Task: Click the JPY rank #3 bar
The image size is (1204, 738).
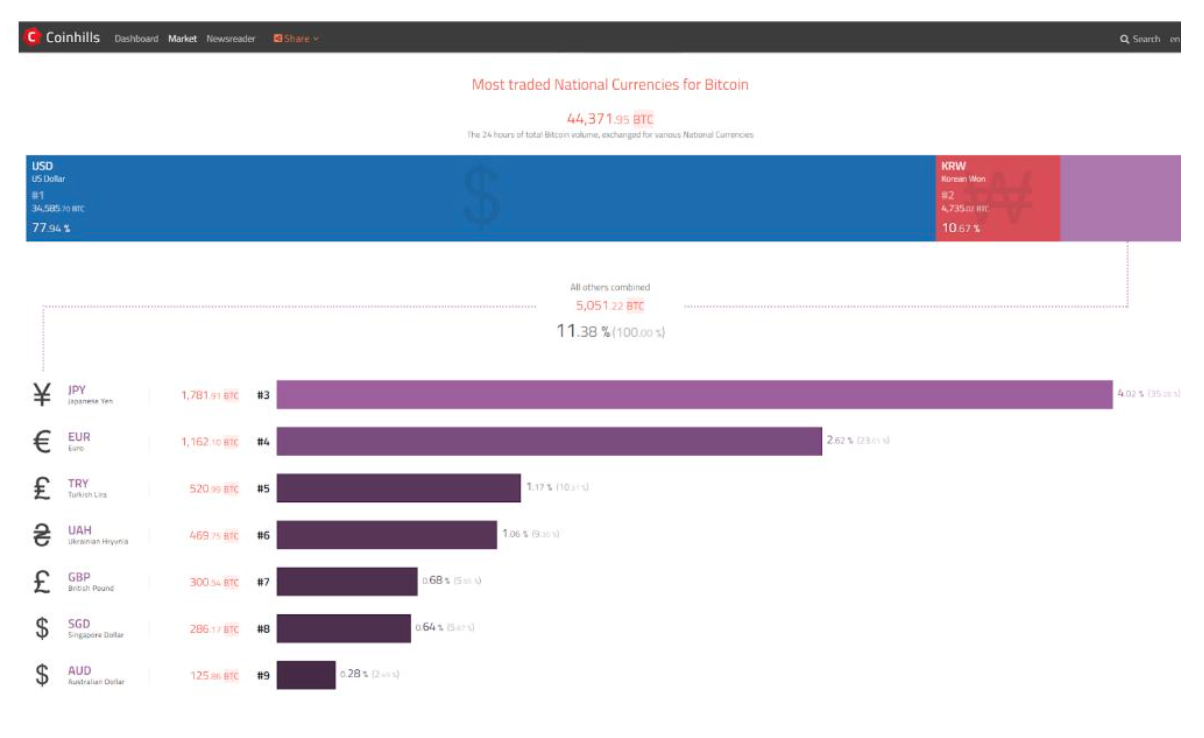Action: (x=694, y=395)
